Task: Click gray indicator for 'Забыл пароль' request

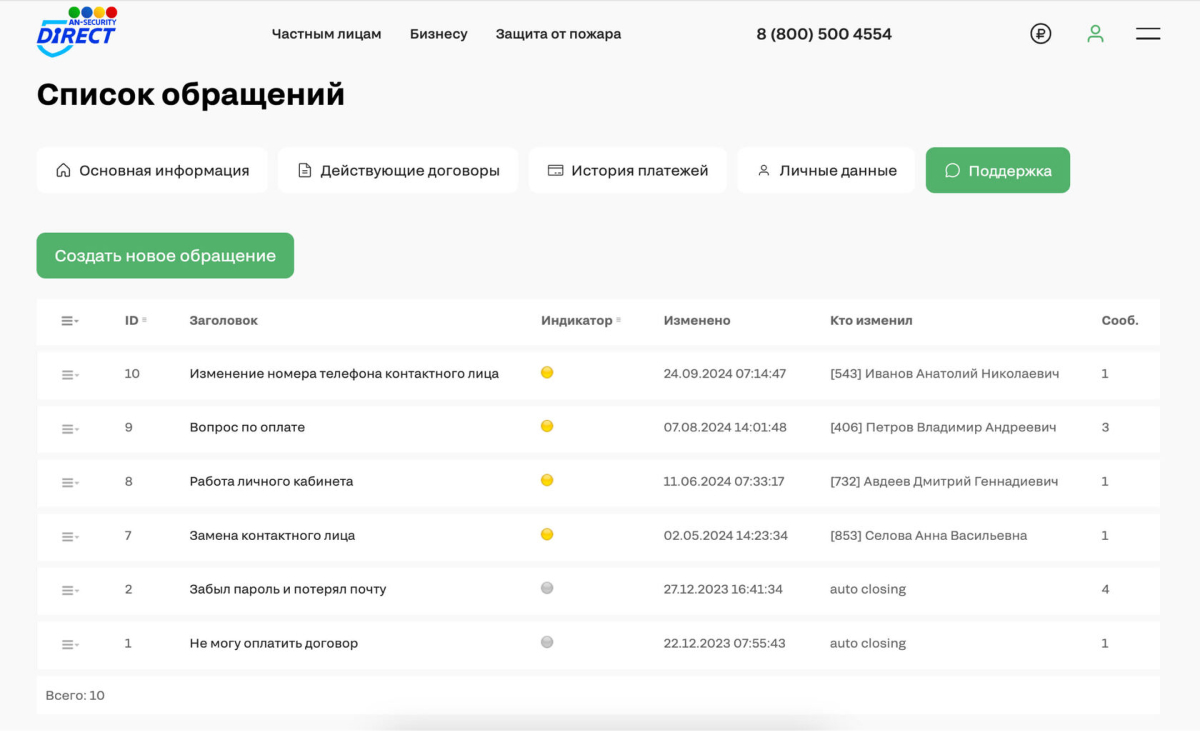Action: coord(547,589)
